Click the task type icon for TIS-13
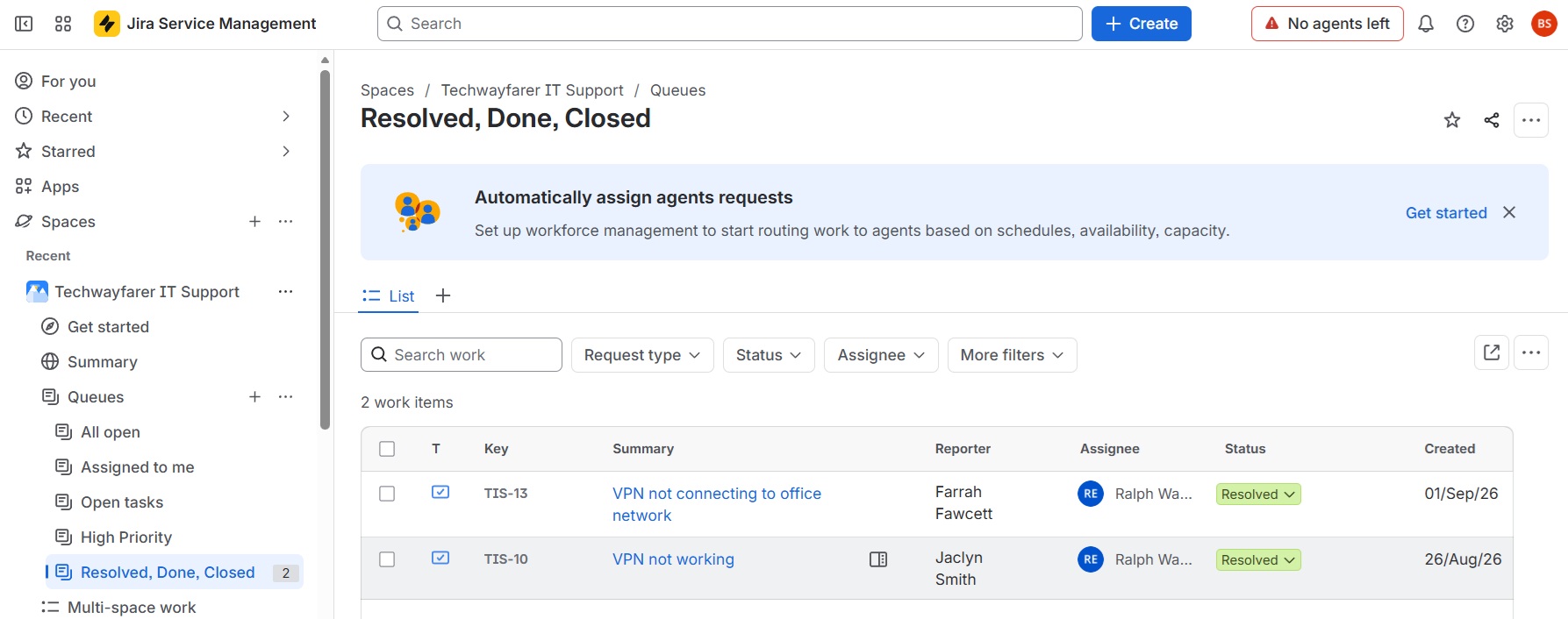Viewport: 1568px width, 619px height. point(440,492)
